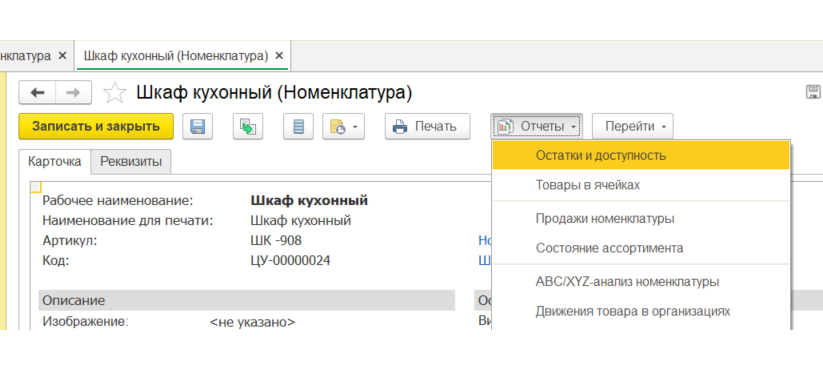Open the Перейти dropdown menu
This screenshot has width=823, height=384.
632,126
